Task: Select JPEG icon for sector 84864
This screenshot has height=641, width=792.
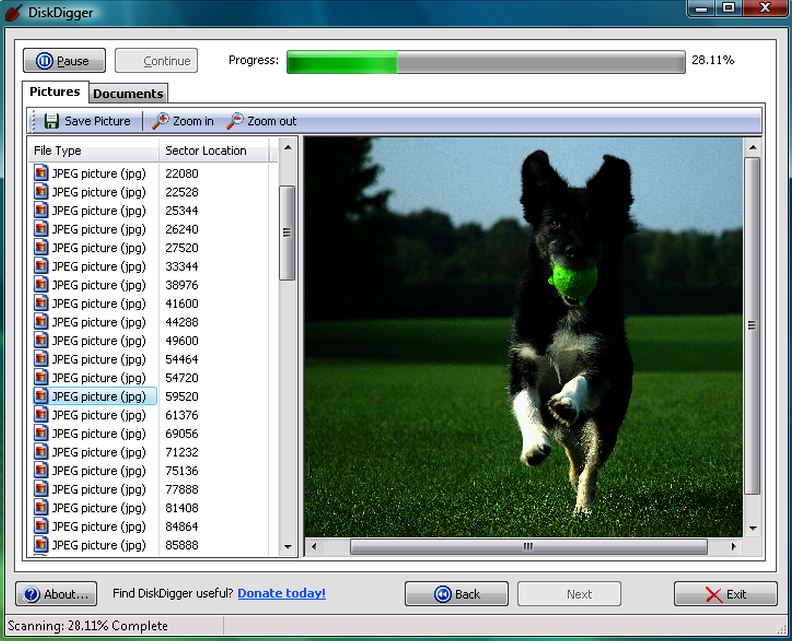Action: [x=41, y=526]
